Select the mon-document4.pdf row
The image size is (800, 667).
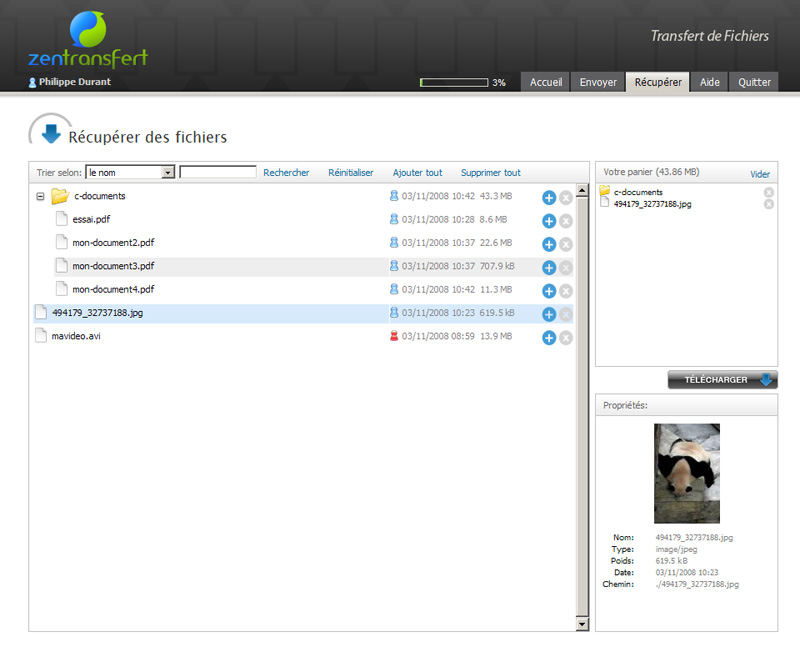tap(313, 289)
